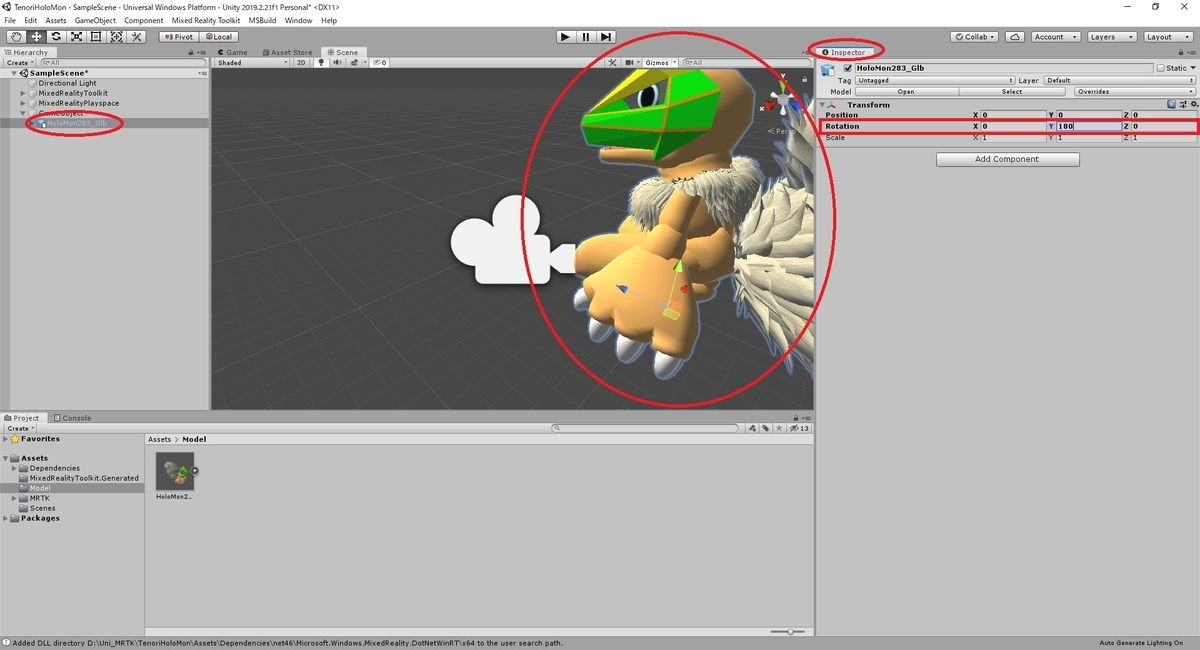This screenshot has height=650, width=1200.
Task: Open the Tag dropdown showing Untagged
Action: (935, 80)
